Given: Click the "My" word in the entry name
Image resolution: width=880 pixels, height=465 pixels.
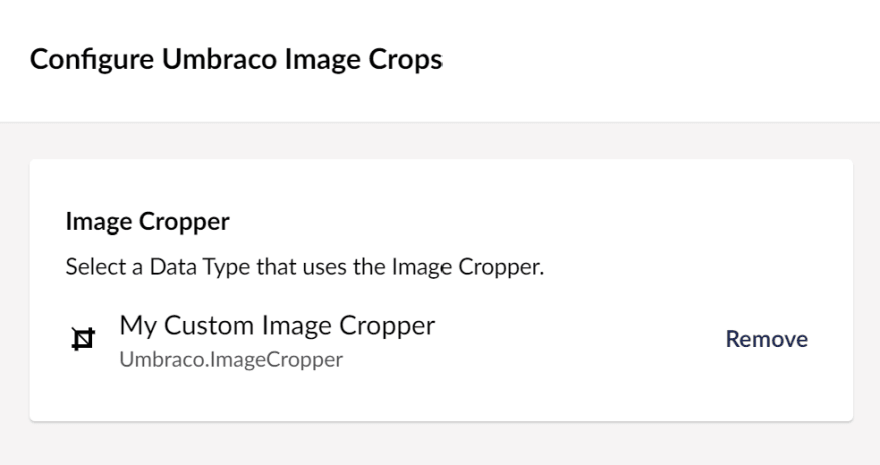Looking at the screenshot, I should [138, 327].
